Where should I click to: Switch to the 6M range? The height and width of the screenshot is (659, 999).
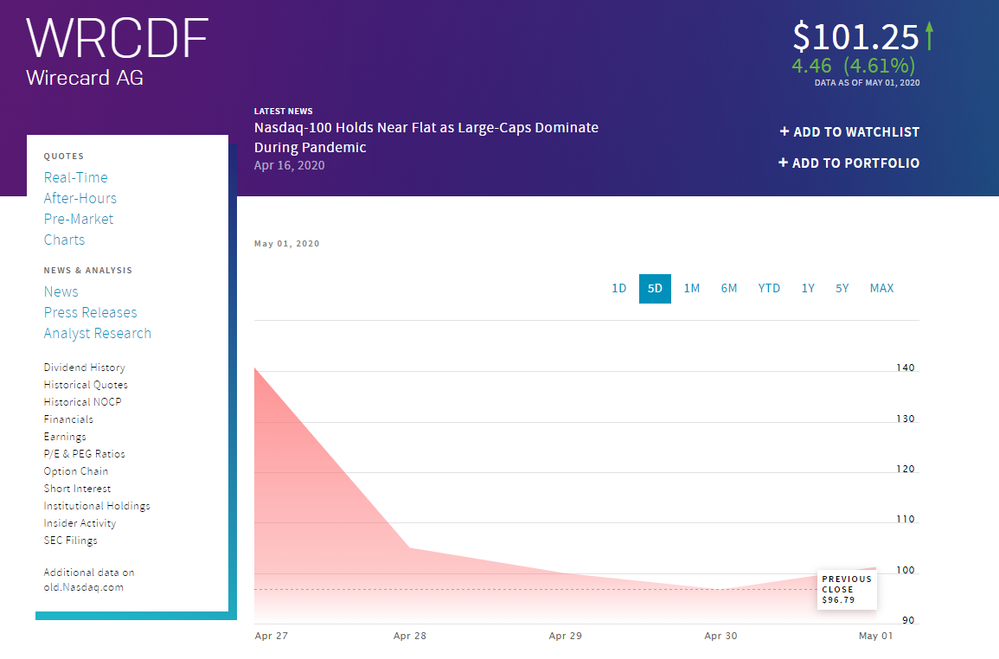click(729, 288)
